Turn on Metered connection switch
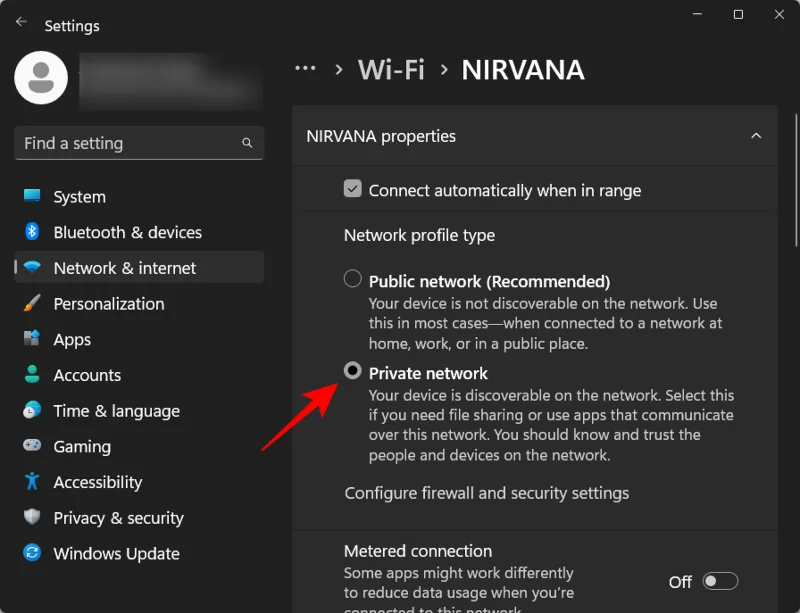This screenshot has height=613, width=800. point(720,581)
